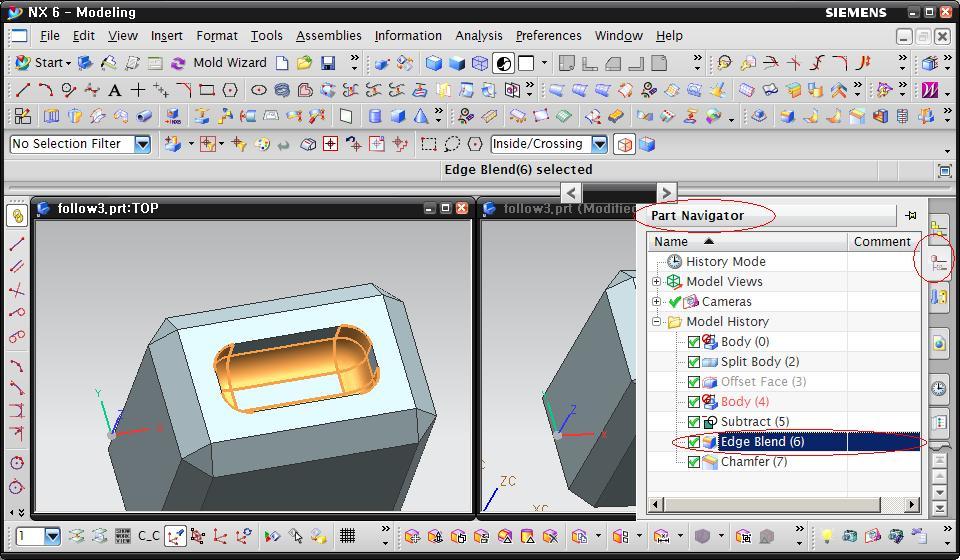The image size is (960, 560).
Task: Click the grid display icon in bottom toolbar
Action: click(347, 536)
